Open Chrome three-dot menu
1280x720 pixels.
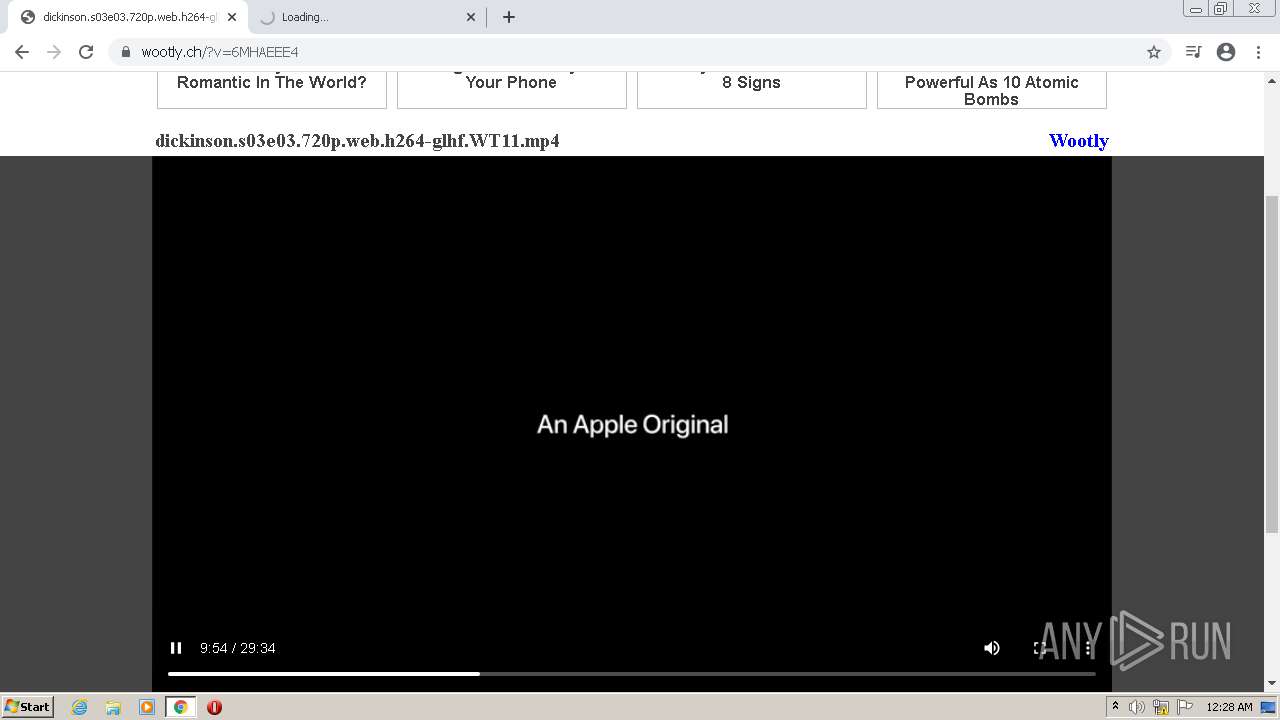click(1257, 52)
